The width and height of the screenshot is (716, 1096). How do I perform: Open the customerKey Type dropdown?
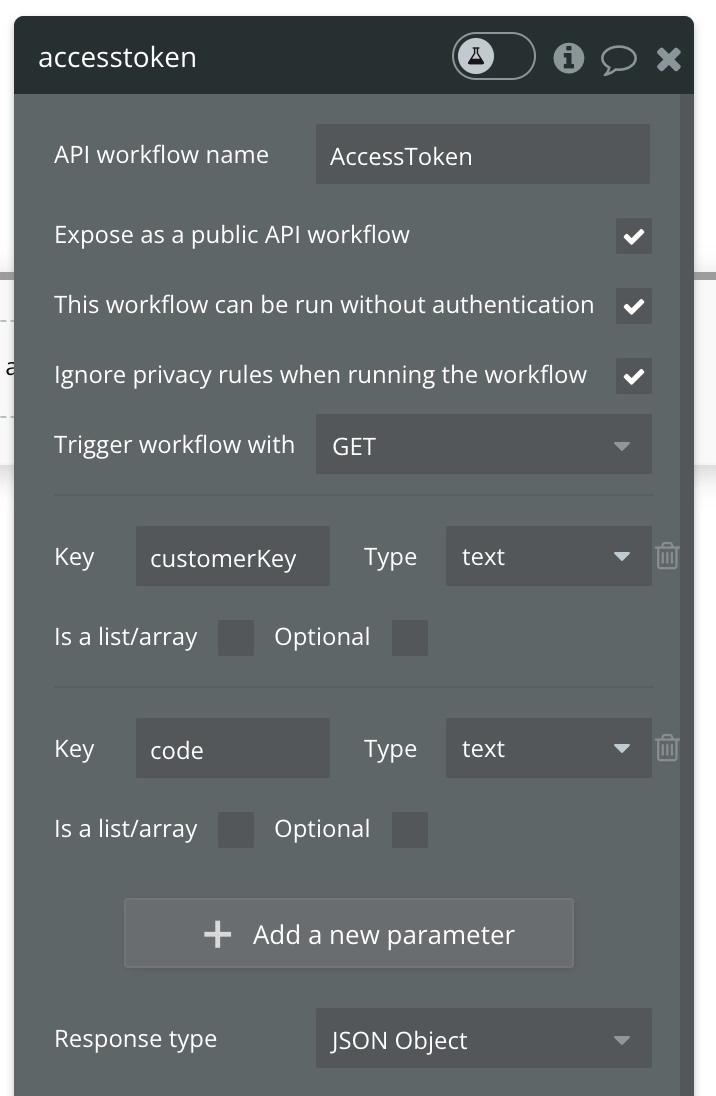click(x=548, y=556)
